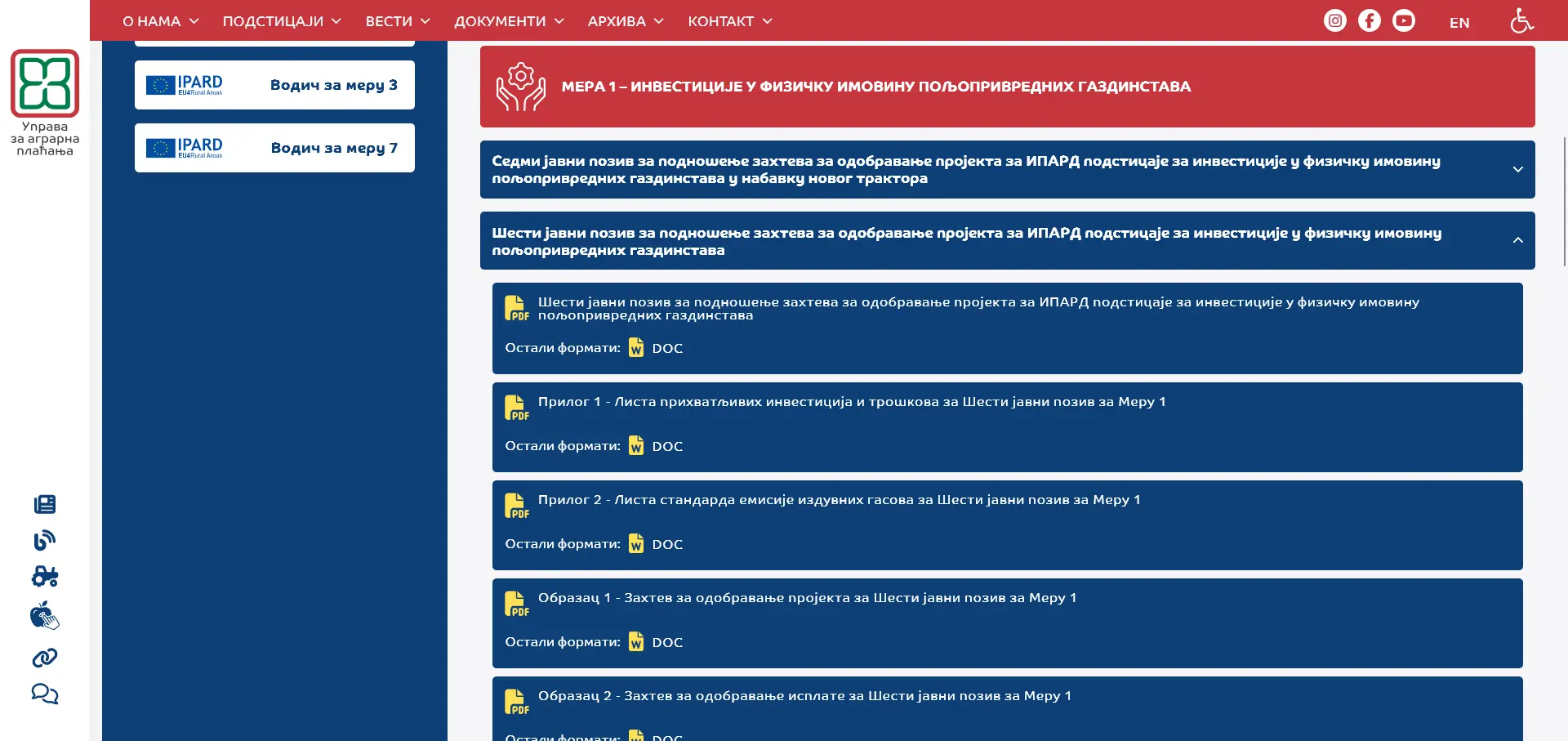
Task: Open PDF icon for Прилог 1 document
Action: click(x=516, y=408)
